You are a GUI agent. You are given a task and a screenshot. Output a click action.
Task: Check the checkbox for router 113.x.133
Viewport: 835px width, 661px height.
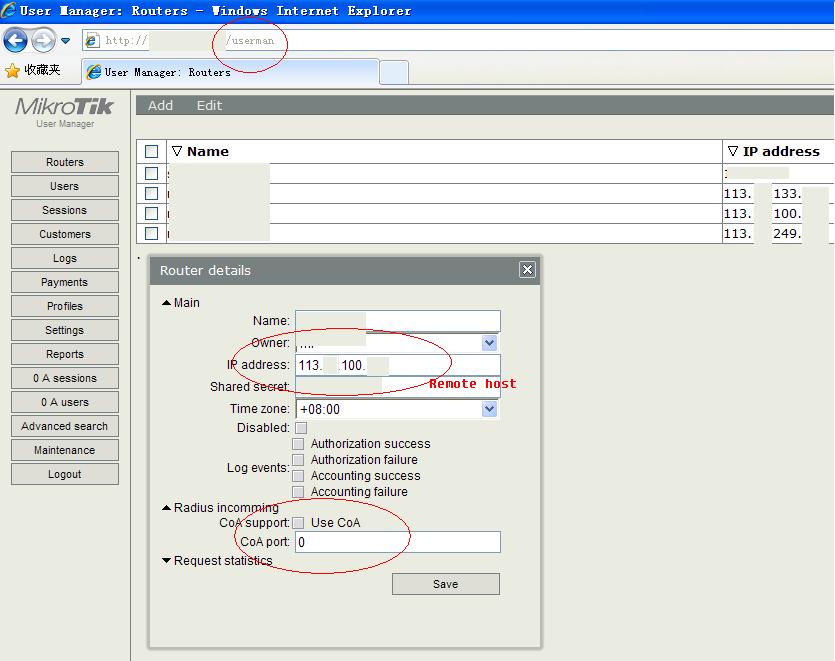click(152, 193)
